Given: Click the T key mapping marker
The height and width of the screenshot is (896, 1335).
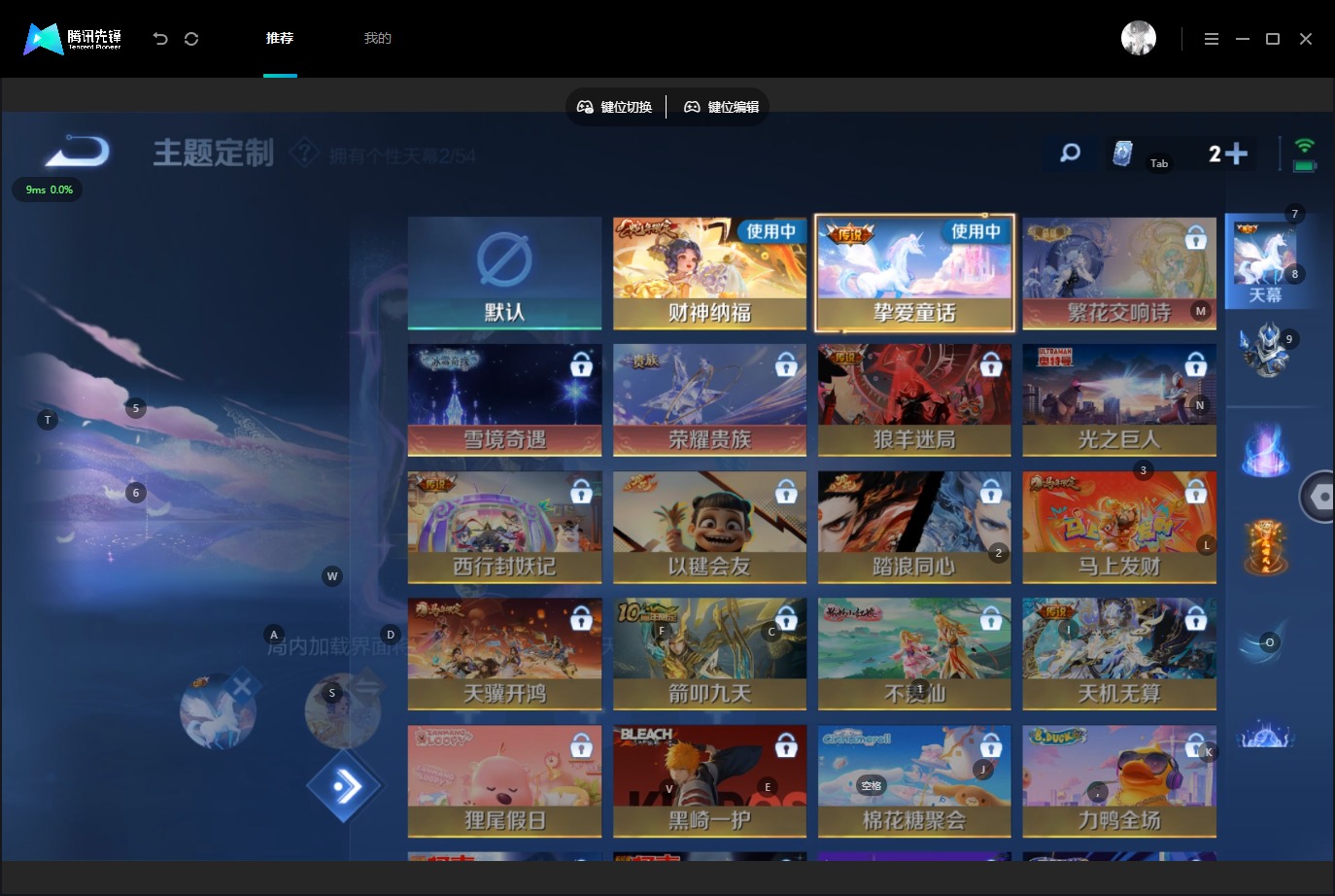Looking at the screenshot, I should (x=48, y=420).
